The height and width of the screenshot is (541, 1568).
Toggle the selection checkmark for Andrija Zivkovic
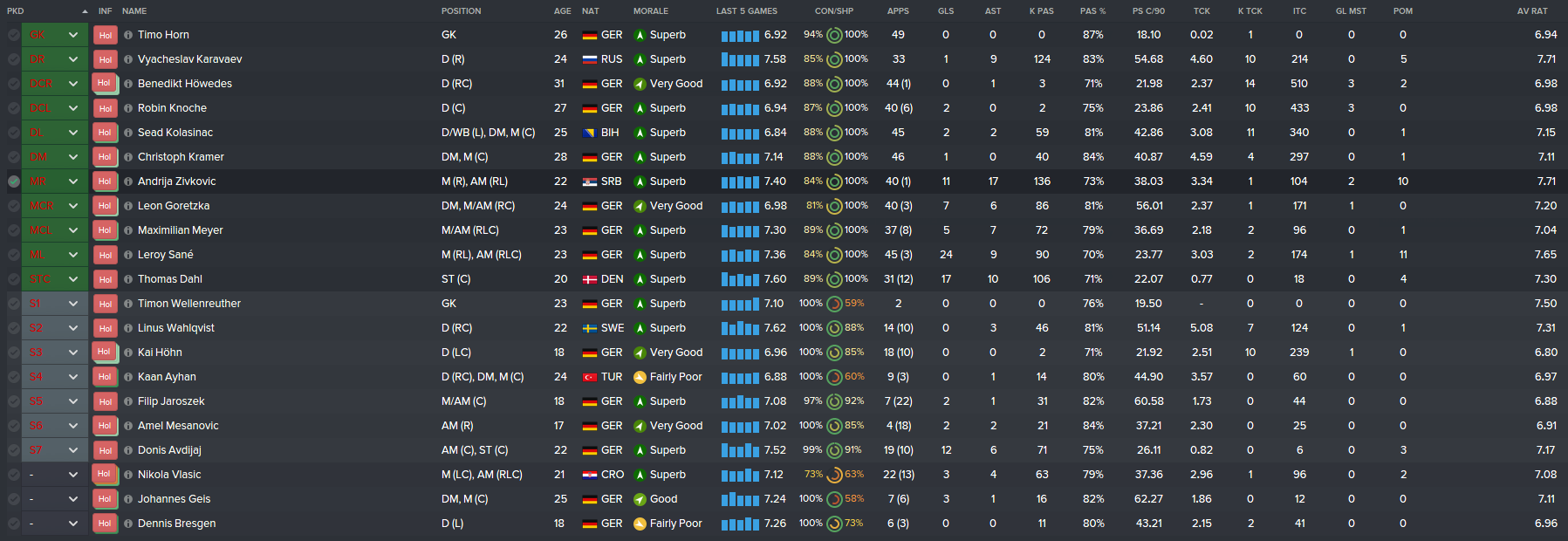pos(13,181)
